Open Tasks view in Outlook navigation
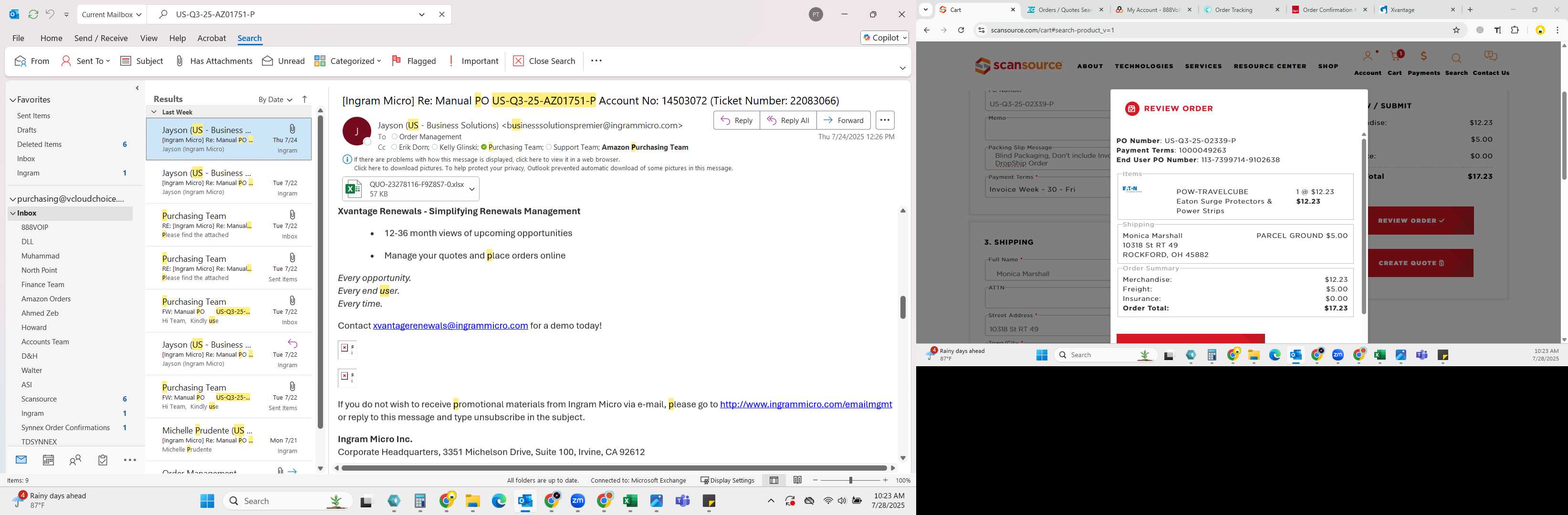The height and width of the screenshot is (515, 1568). [103, 460]
